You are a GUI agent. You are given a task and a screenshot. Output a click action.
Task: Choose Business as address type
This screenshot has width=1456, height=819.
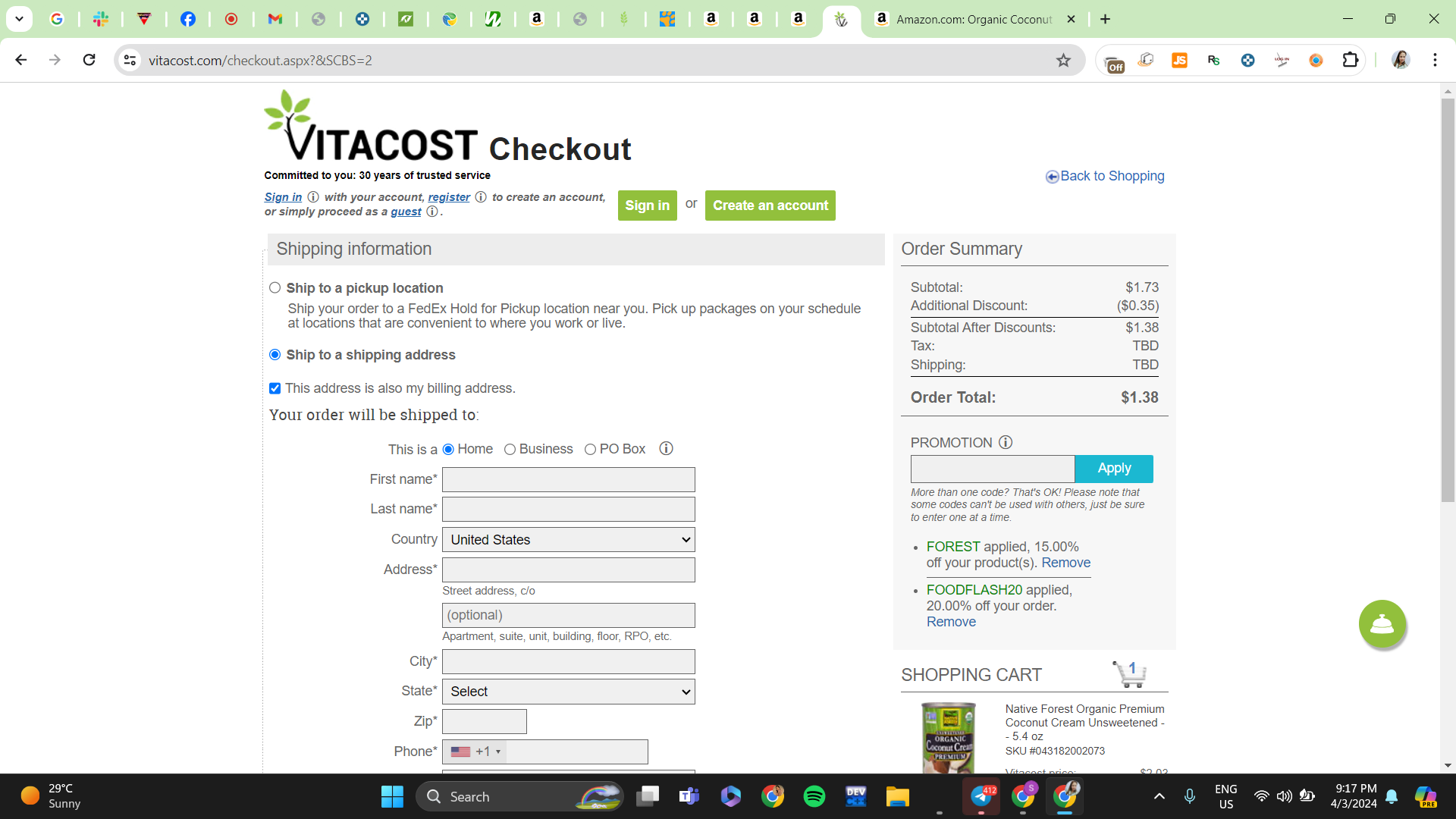pos(510,450)
